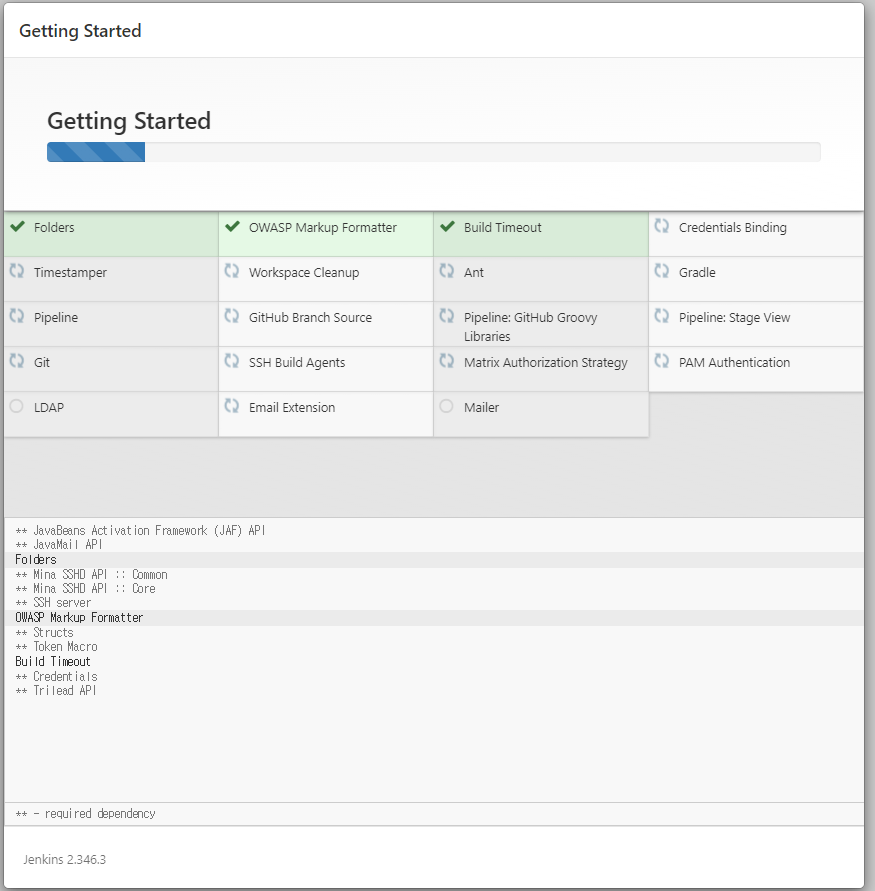Click the loading icon for PAM Authentication
Image resolution: width=875 pixels, height=891 pixels.
[x=661, y=361]
